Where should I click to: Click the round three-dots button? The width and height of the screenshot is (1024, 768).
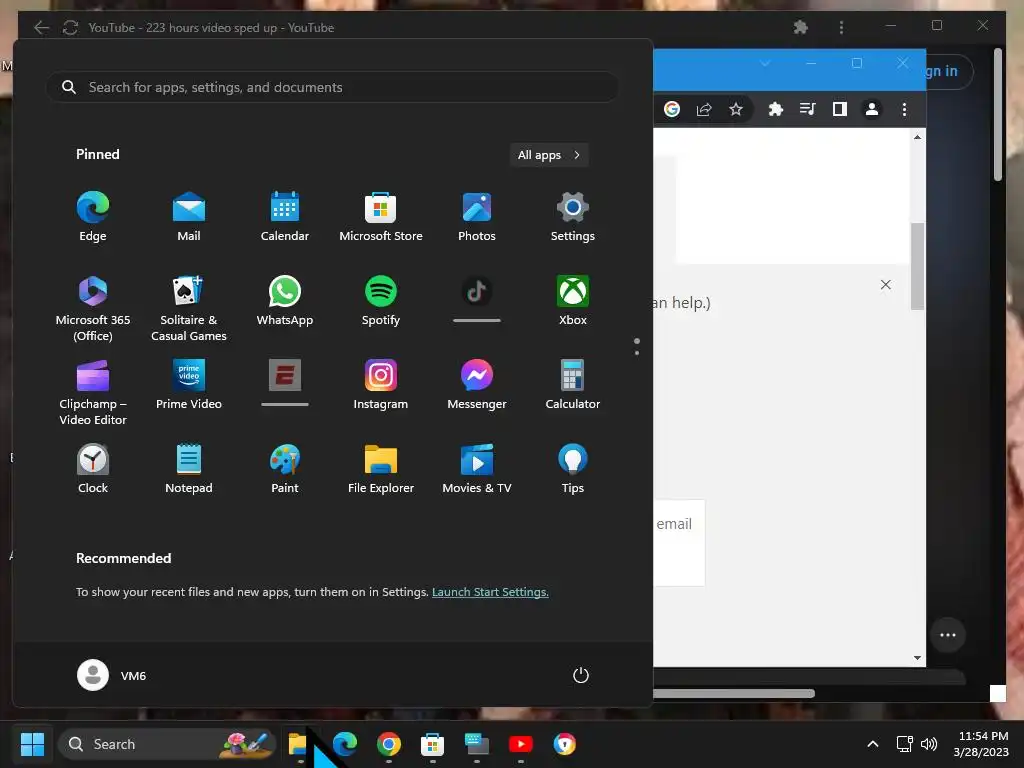(x=948, y=635)
